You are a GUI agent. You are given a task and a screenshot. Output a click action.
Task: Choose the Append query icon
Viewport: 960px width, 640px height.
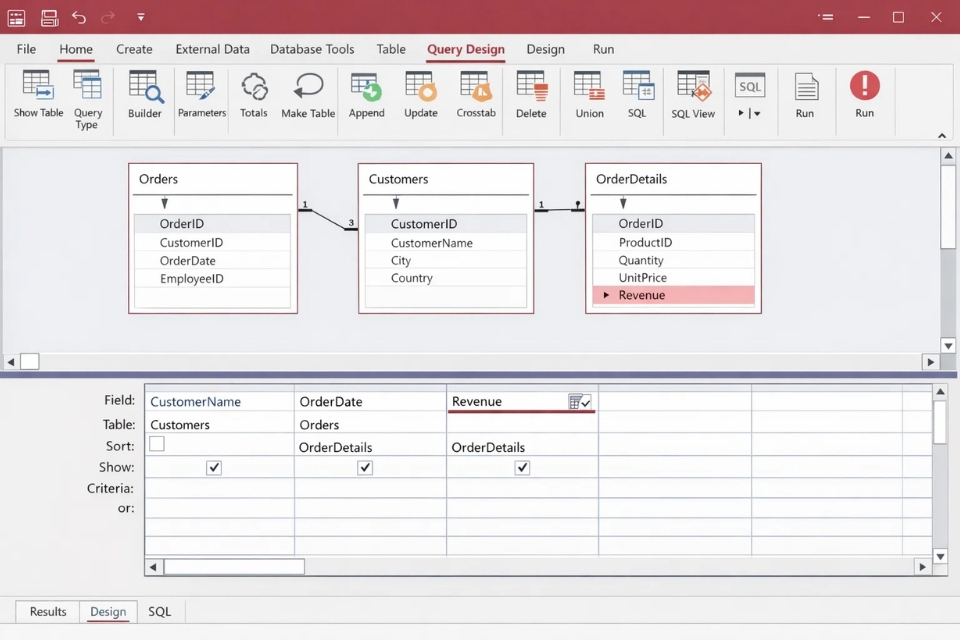[366, 88]
